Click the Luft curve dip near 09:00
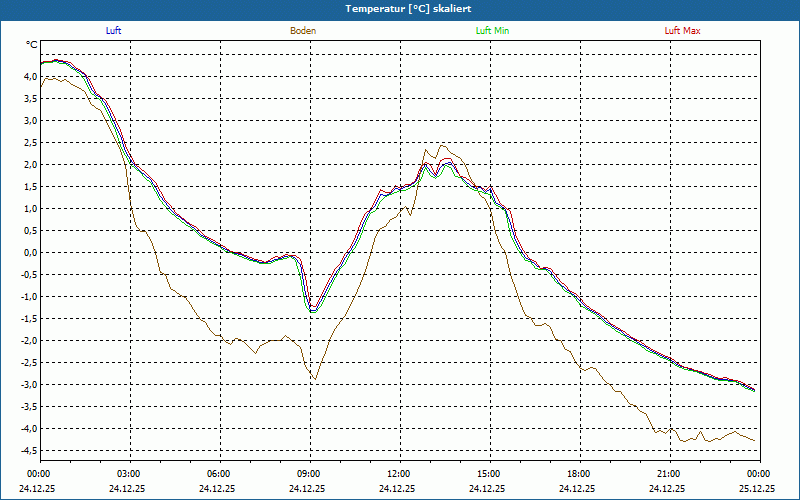The image size is (800, 500). (313, 310)
